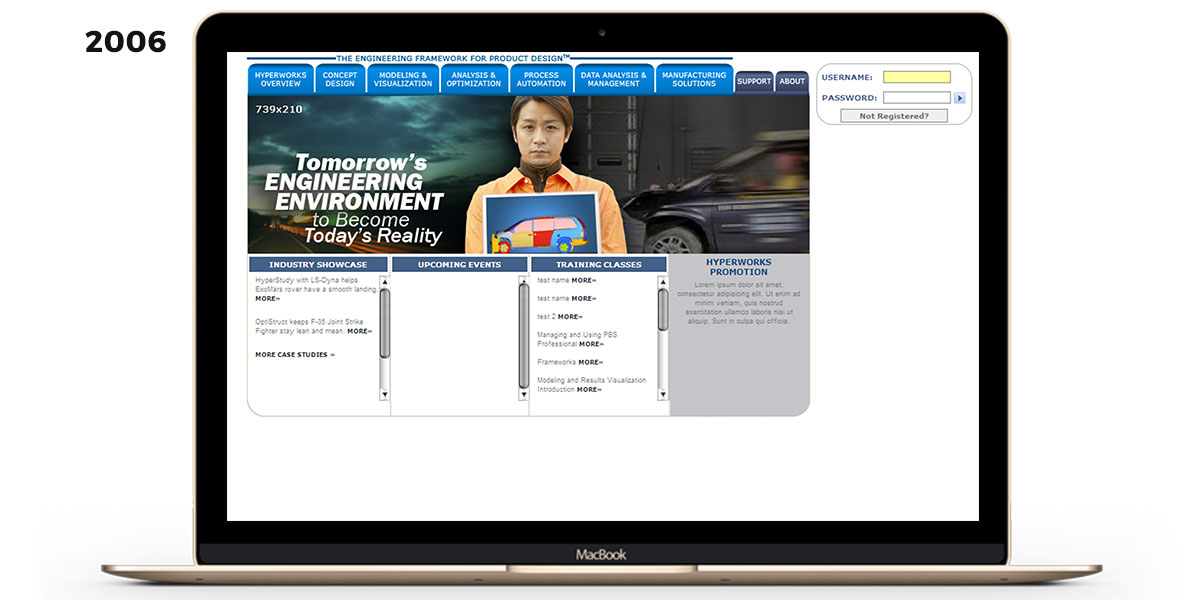
Task: Open MORE link for Frameworks class
Action: pyautogui.click(x=590, y=362)
